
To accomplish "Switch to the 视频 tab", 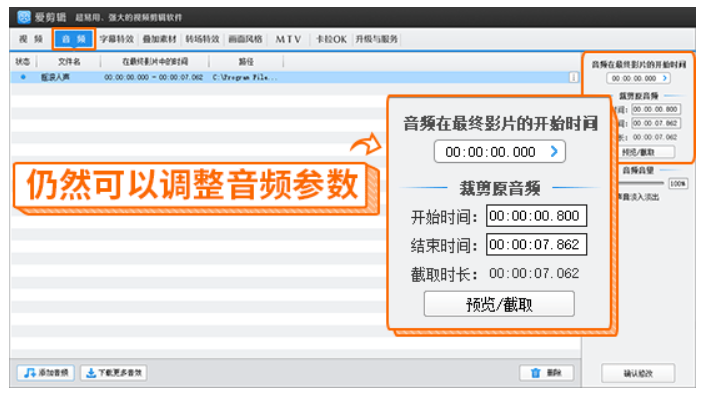I will [31, 39].
